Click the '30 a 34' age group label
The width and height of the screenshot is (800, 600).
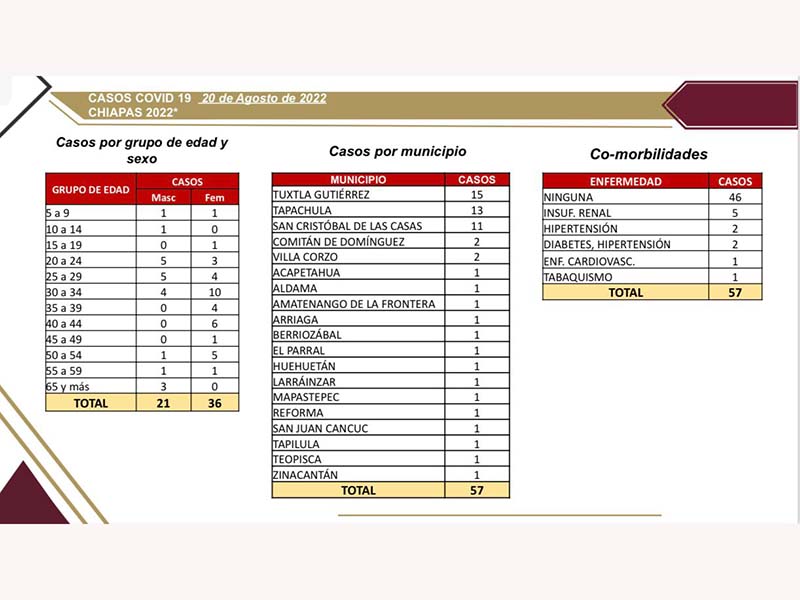pos(64,292)
